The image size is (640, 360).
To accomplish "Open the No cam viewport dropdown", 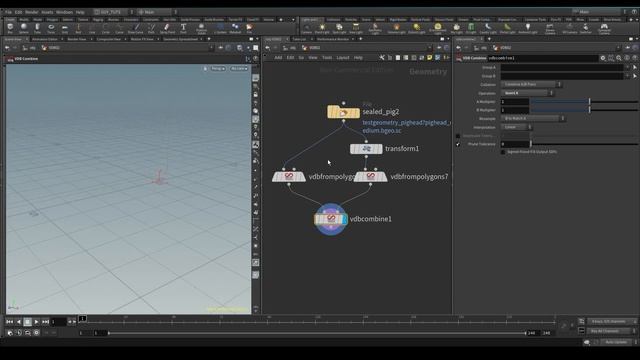I will click(239, 69).
